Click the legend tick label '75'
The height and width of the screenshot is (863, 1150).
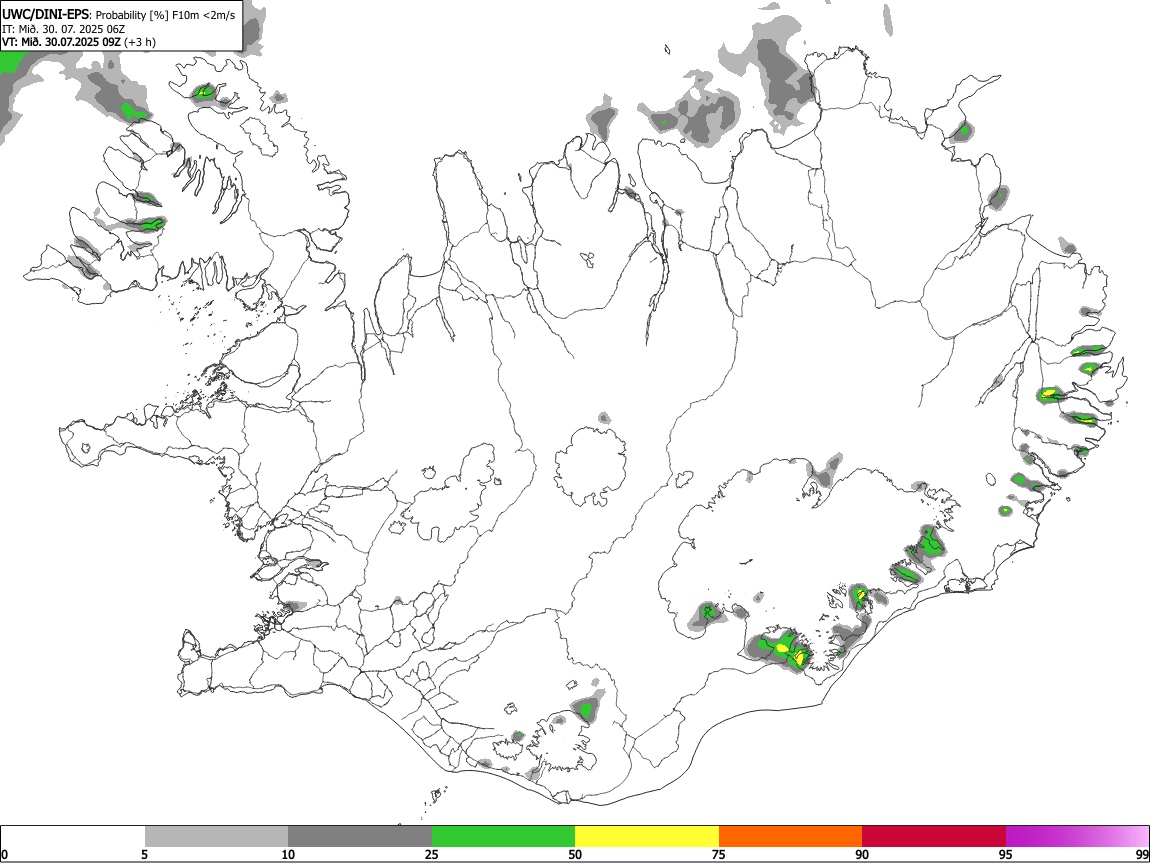pyautogui.click(x=719, y=854)
